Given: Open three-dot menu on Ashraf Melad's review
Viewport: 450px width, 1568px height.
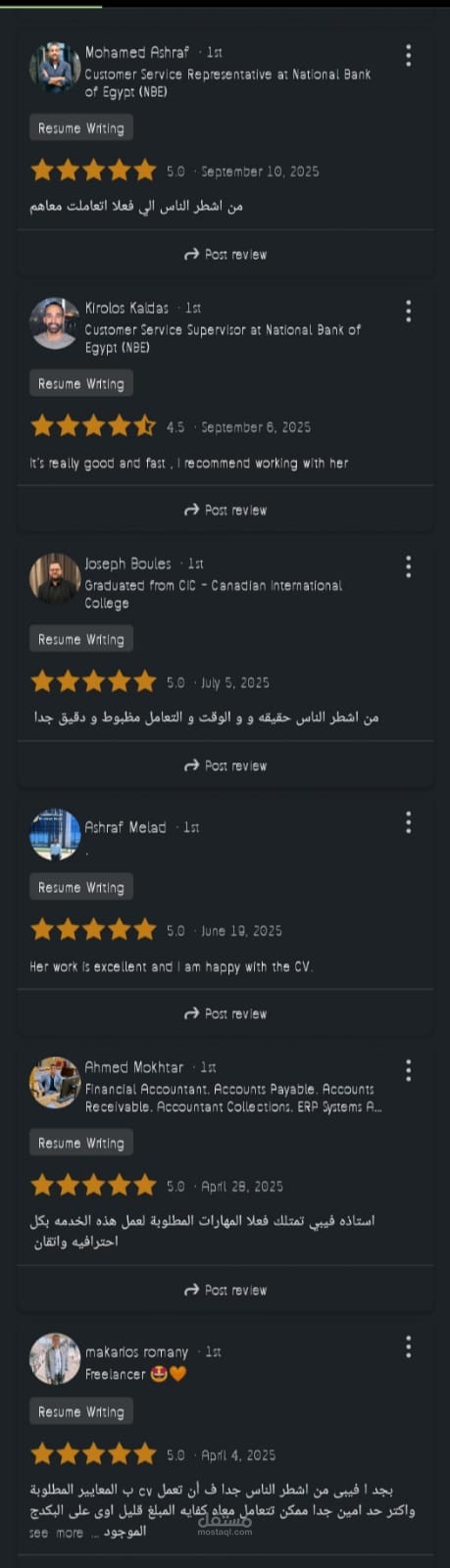Looking at the screenshot, I should coord(408,823).
